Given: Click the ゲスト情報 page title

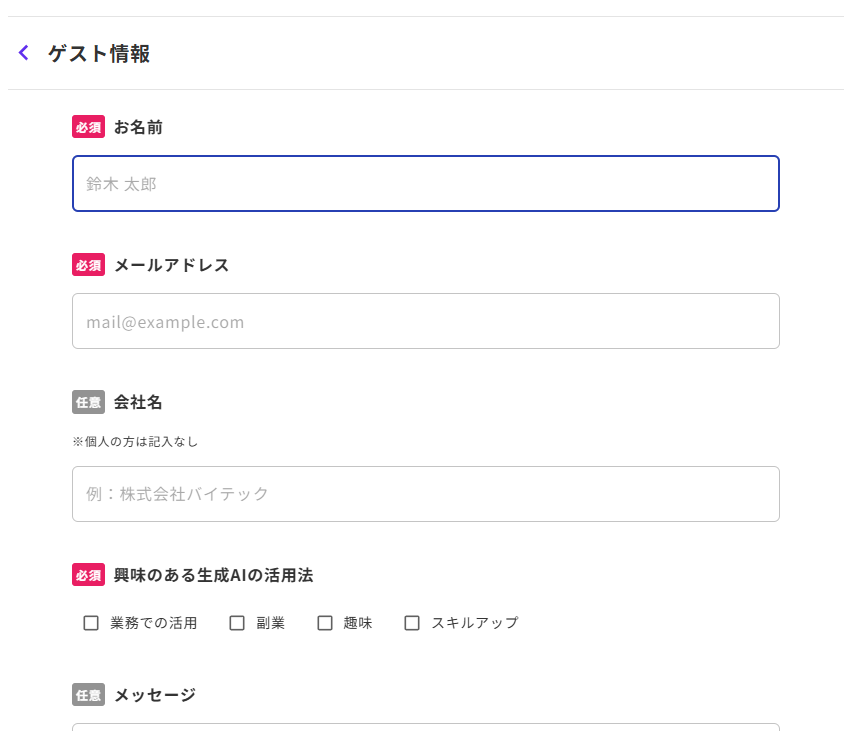Looking at the screenshot, I should tap(99, 54).
